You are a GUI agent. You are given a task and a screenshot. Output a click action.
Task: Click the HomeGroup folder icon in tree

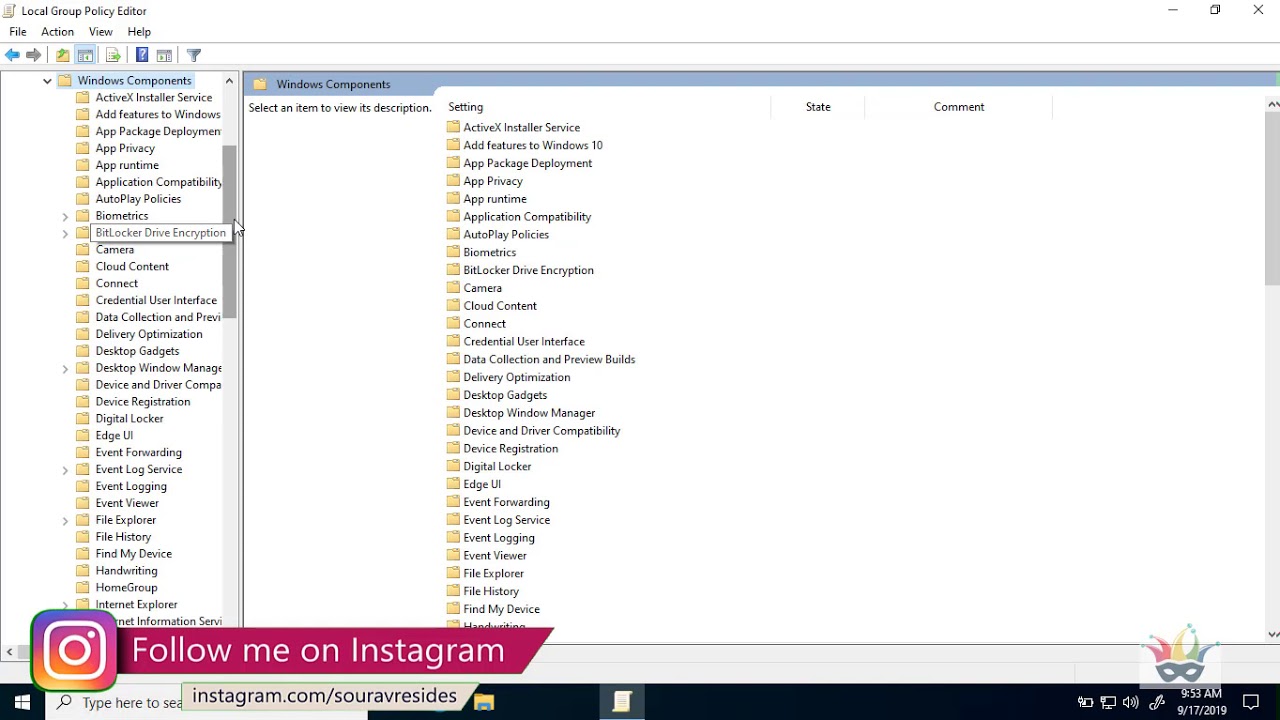point(83,587)
